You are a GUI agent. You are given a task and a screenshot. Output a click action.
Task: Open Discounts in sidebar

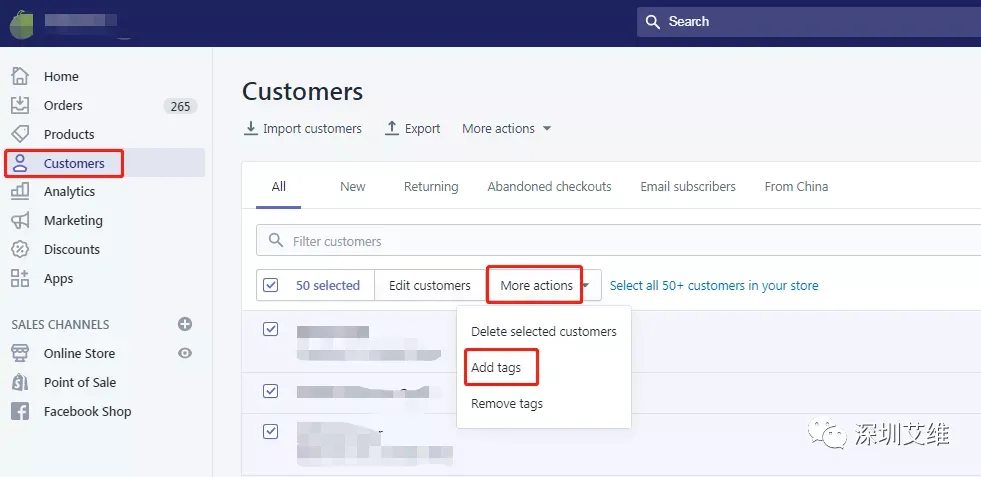pos(72,249)
